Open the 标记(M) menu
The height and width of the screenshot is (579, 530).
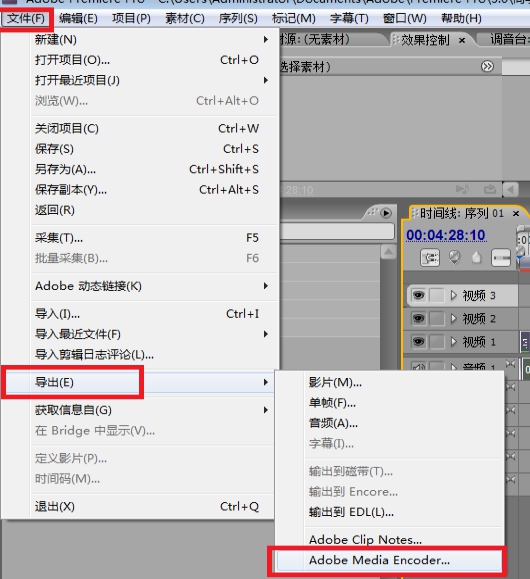click(x=294, y=18)
